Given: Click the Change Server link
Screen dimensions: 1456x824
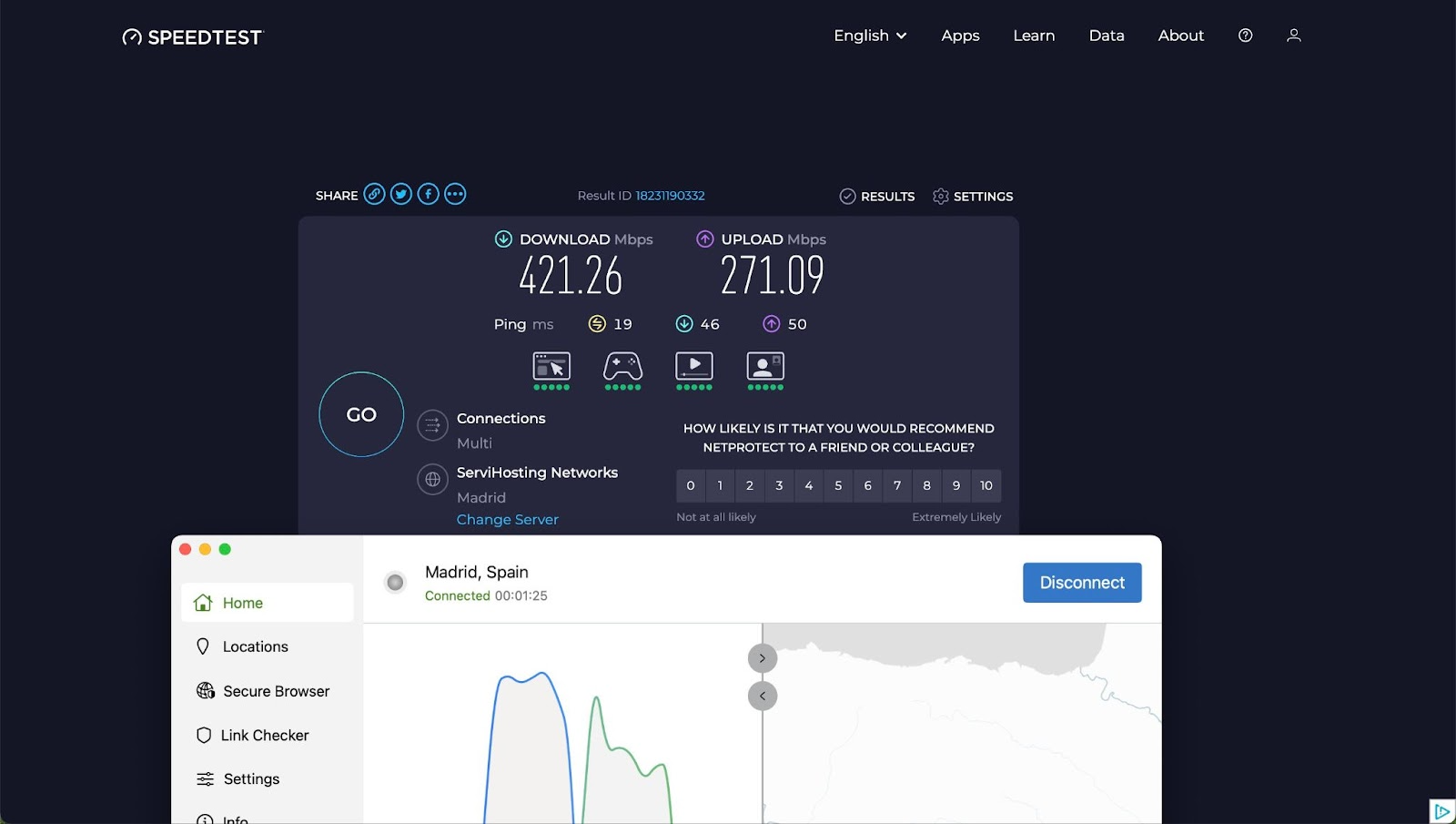Looking at the screenshot, I should tap(508, 520).
